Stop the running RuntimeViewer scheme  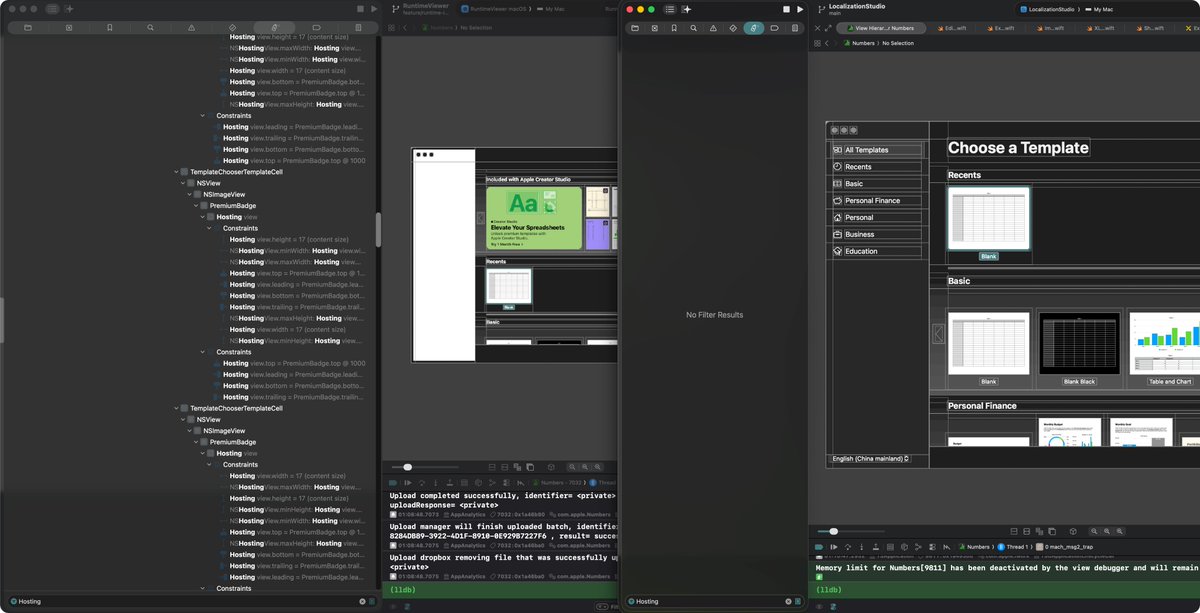click(360, 9)
